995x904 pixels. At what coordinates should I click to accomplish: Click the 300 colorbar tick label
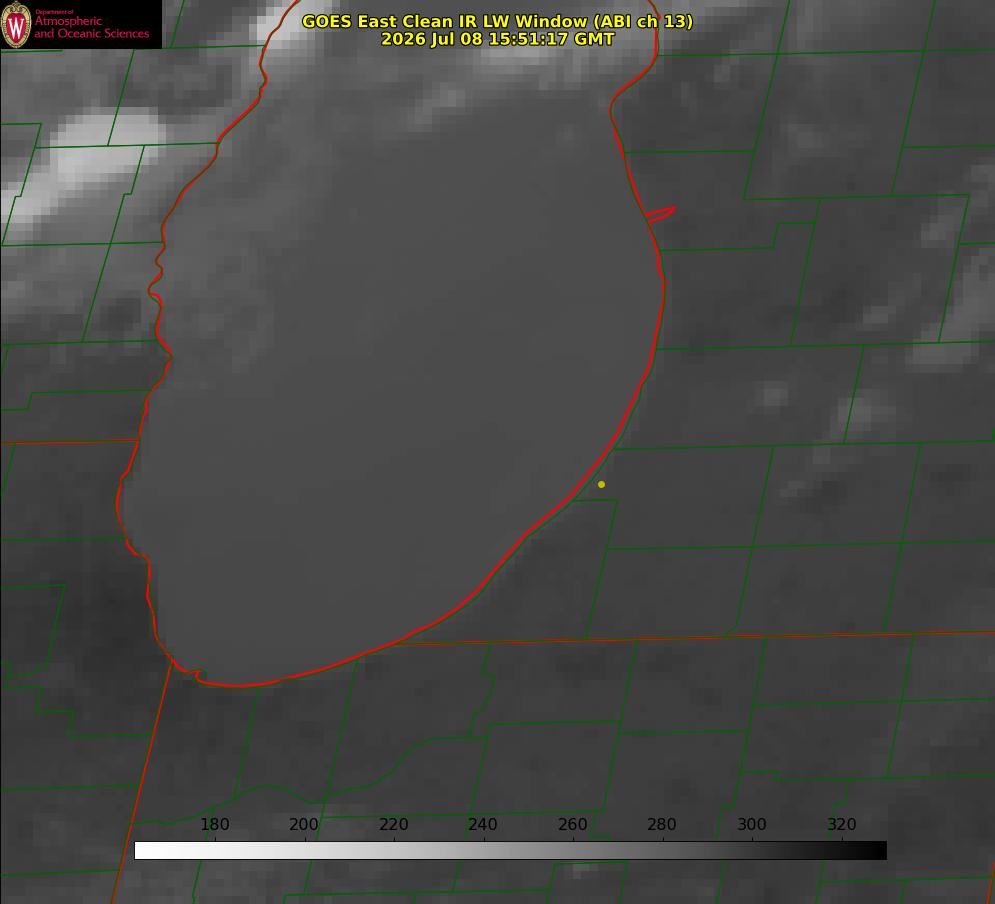click(x=752, y=824)
